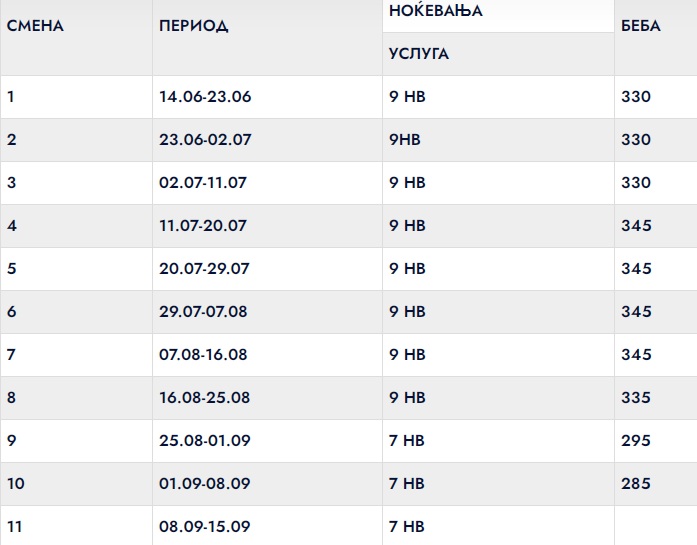
Task: Click the БЕБА column header
Action: click(x=640, y=26)
